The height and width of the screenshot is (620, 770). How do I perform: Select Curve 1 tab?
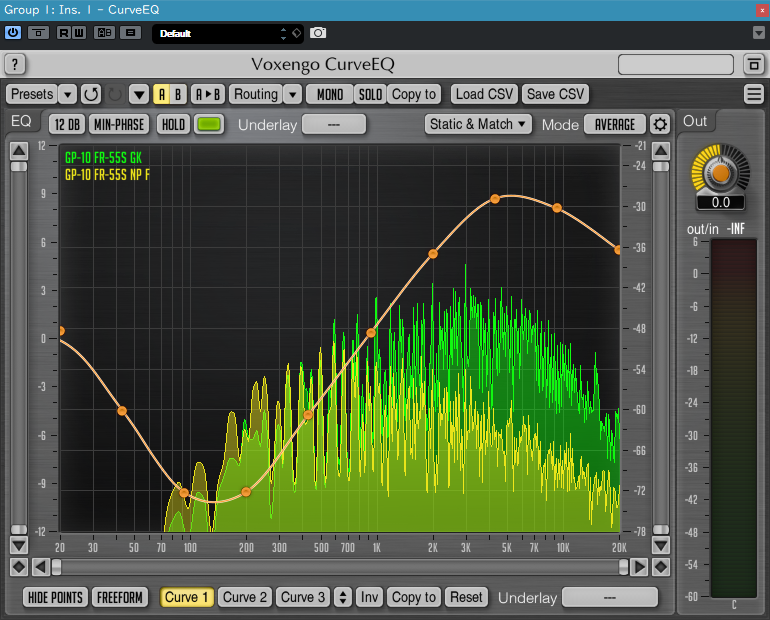187,597
